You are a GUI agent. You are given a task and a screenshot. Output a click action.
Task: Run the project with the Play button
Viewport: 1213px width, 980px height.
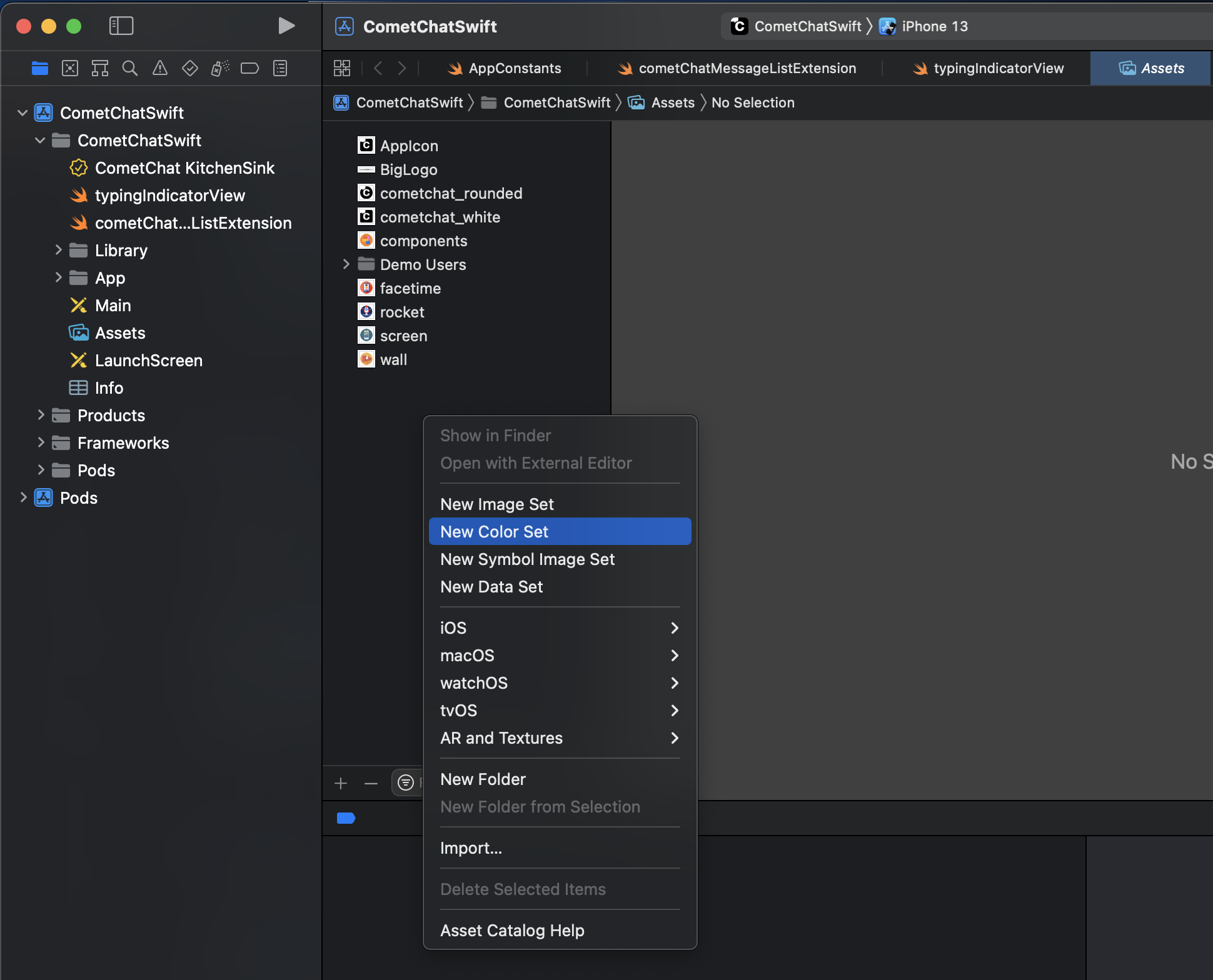286,26
